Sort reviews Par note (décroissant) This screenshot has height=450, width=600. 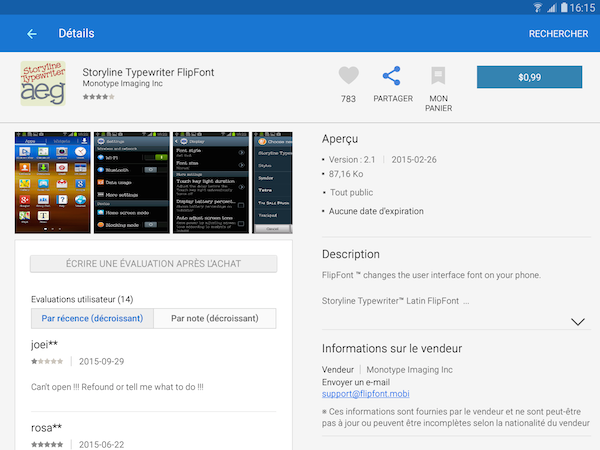click(x=215, y=318)
